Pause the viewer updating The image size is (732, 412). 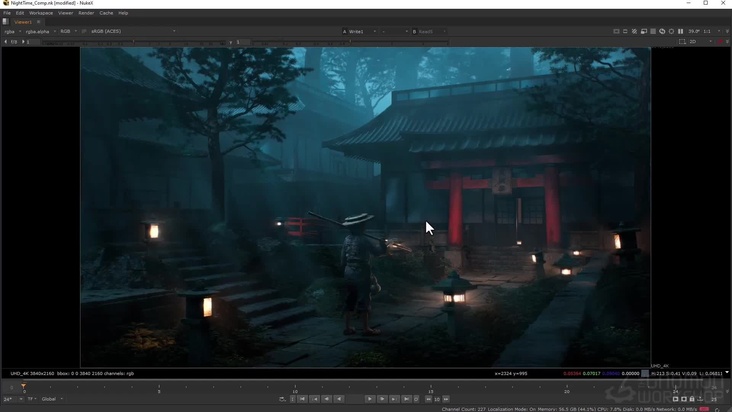pyautogui.click(x=681, y=31)
